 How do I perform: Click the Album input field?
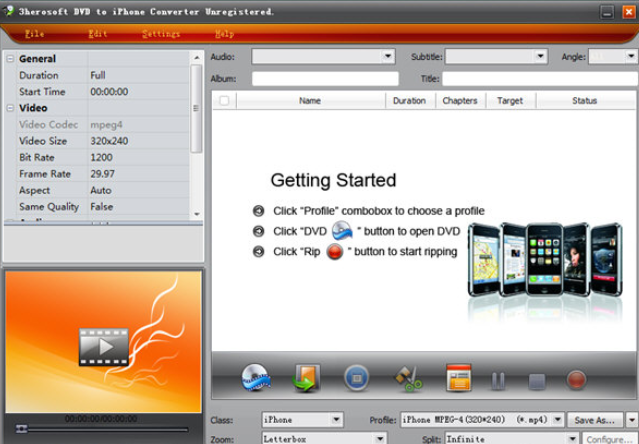325,79
